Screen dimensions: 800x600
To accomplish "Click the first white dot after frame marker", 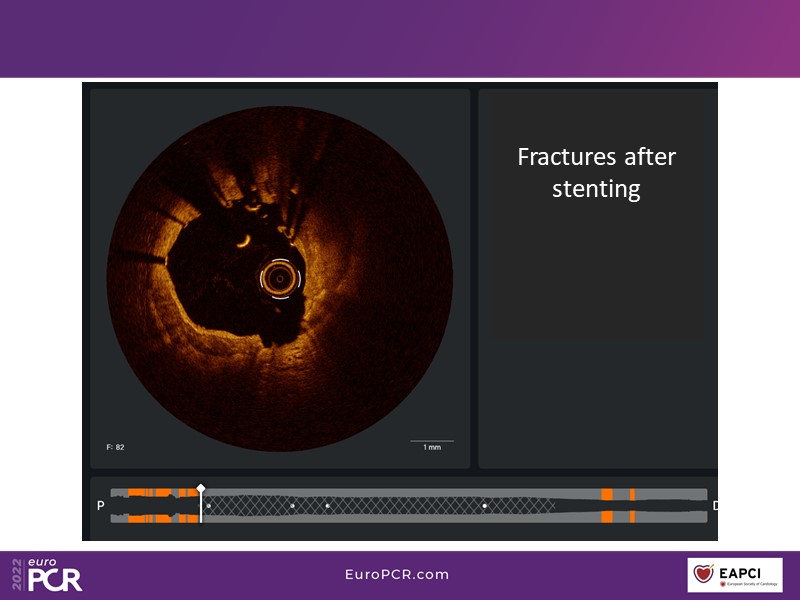I will pyautogui.click(x=208, y=506).
